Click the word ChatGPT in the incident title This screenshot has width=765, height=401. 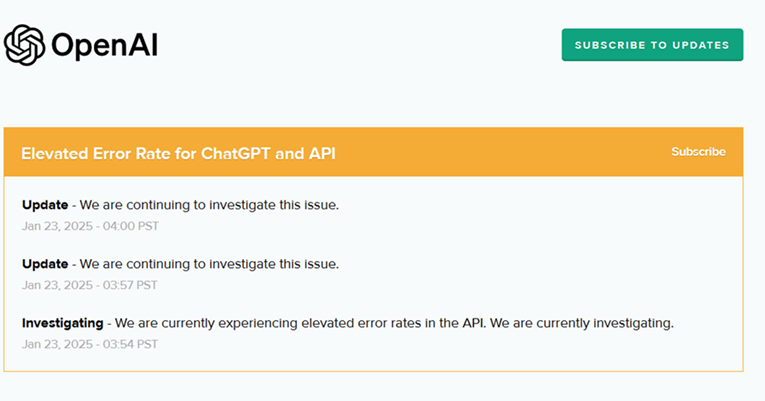(x=241, y=154)
